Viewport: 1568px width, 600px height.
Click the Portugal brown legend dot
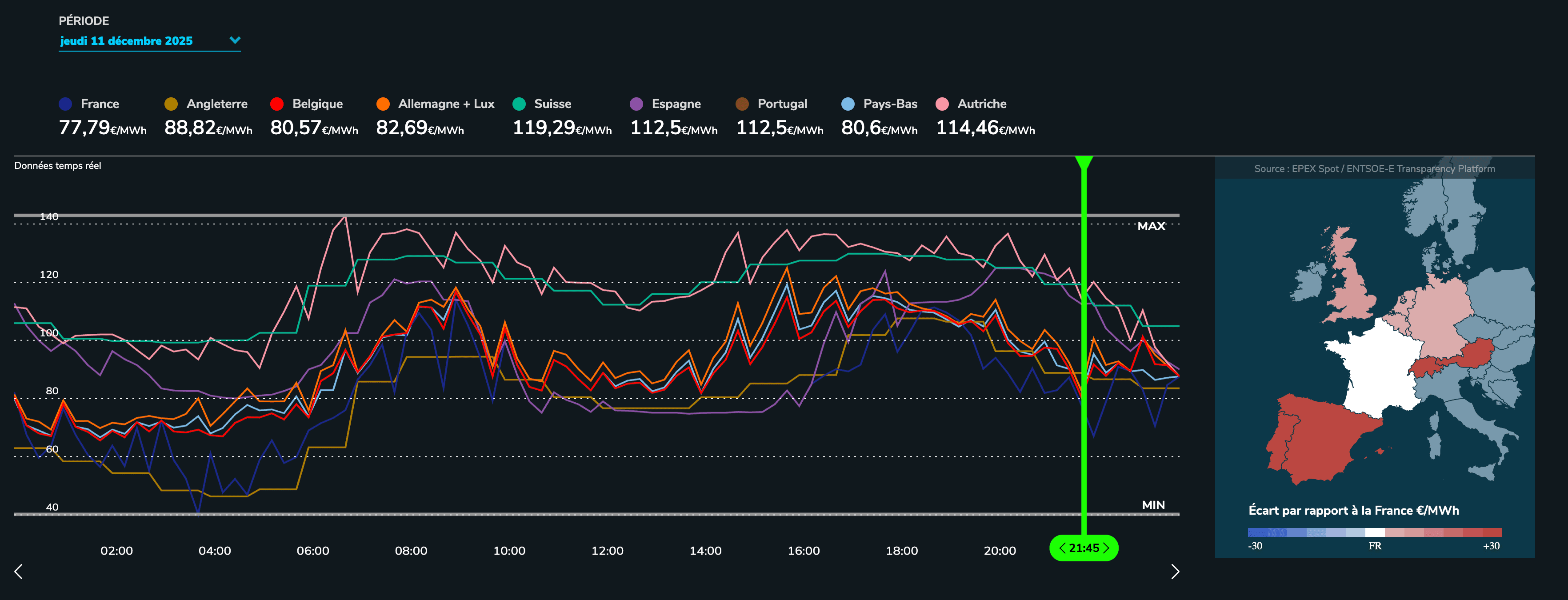coord(742,104)
